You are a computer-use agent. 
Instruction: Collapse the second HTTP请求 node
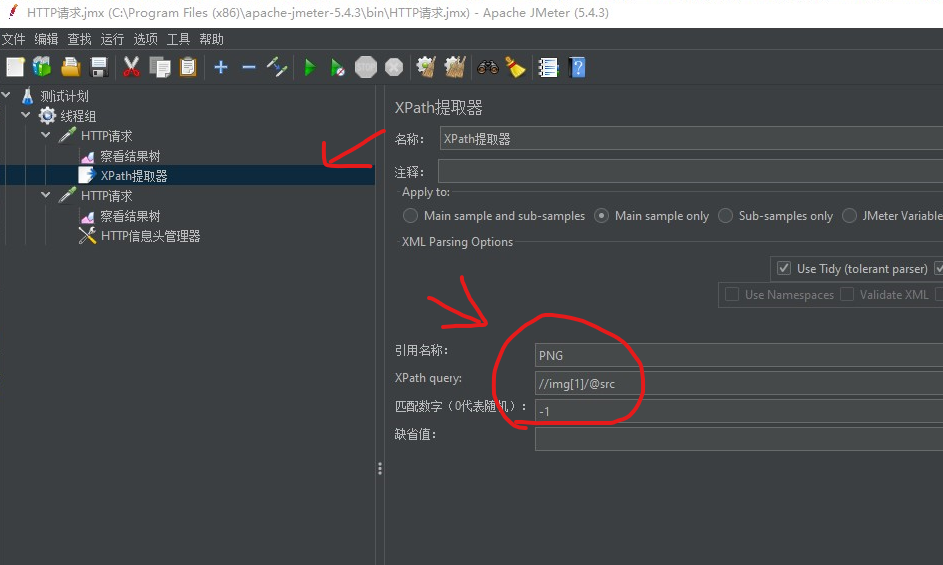(x=46, y=194)
